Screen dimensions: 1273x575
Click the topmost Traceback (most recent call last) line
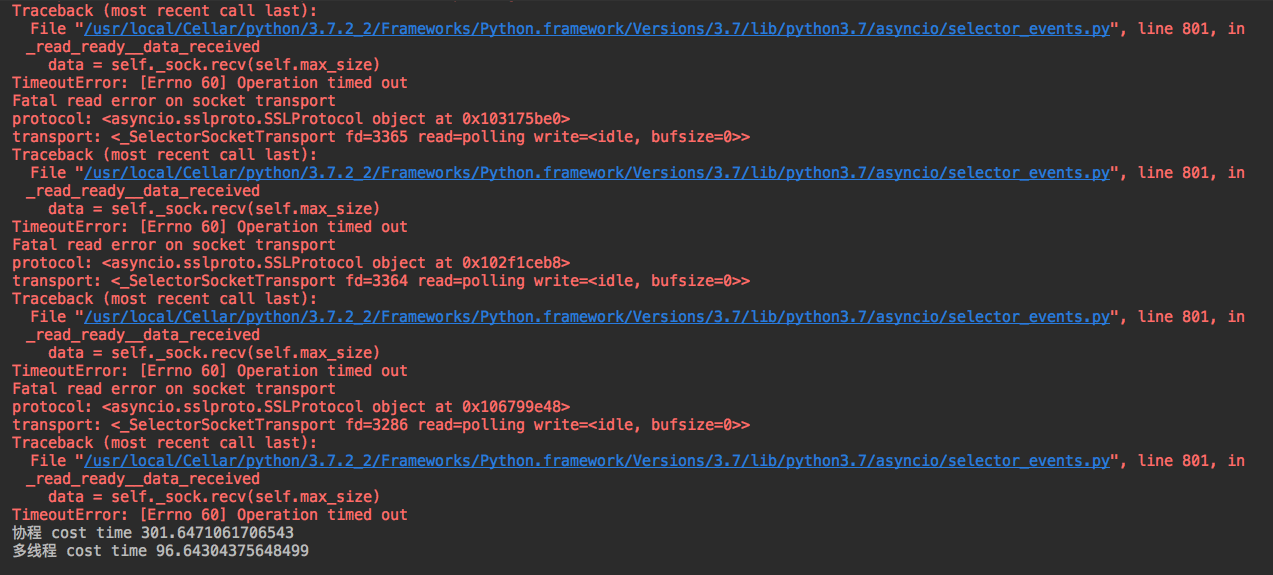[x=164, y=11]
